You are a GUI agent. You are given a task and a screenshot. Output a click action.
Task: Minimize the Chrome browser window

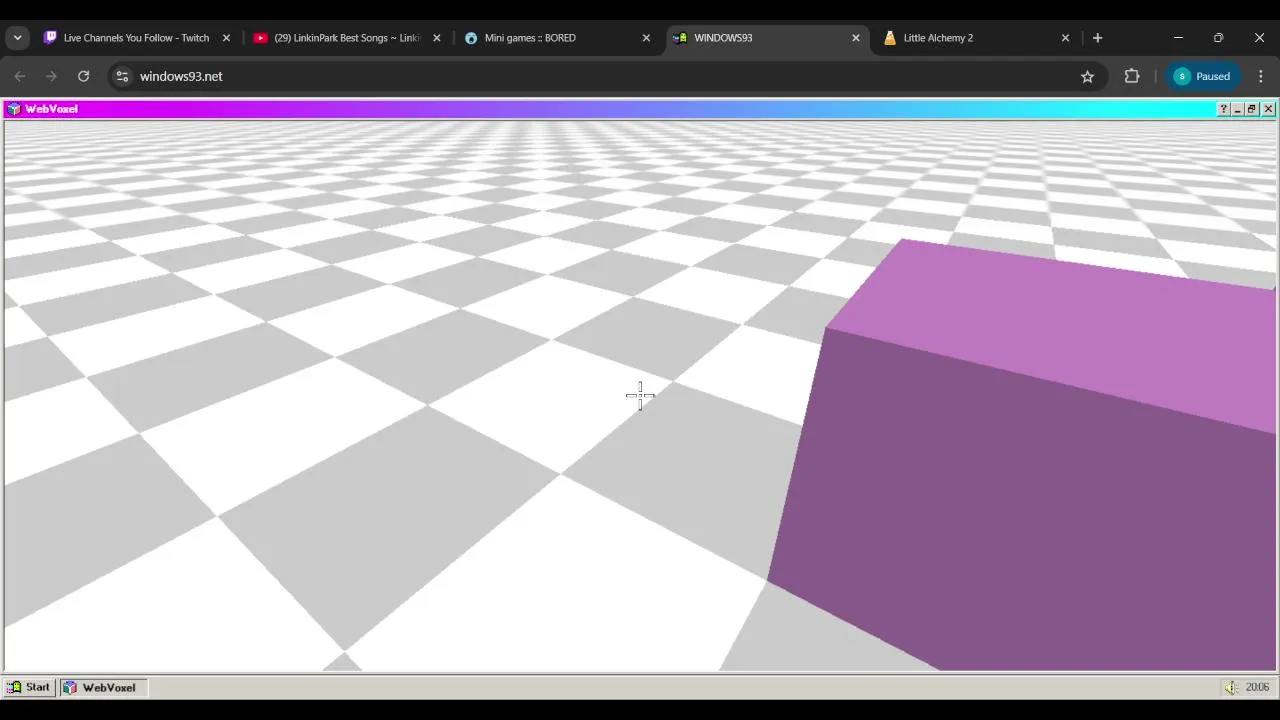pyautogui.click(x=1178, y=38)
